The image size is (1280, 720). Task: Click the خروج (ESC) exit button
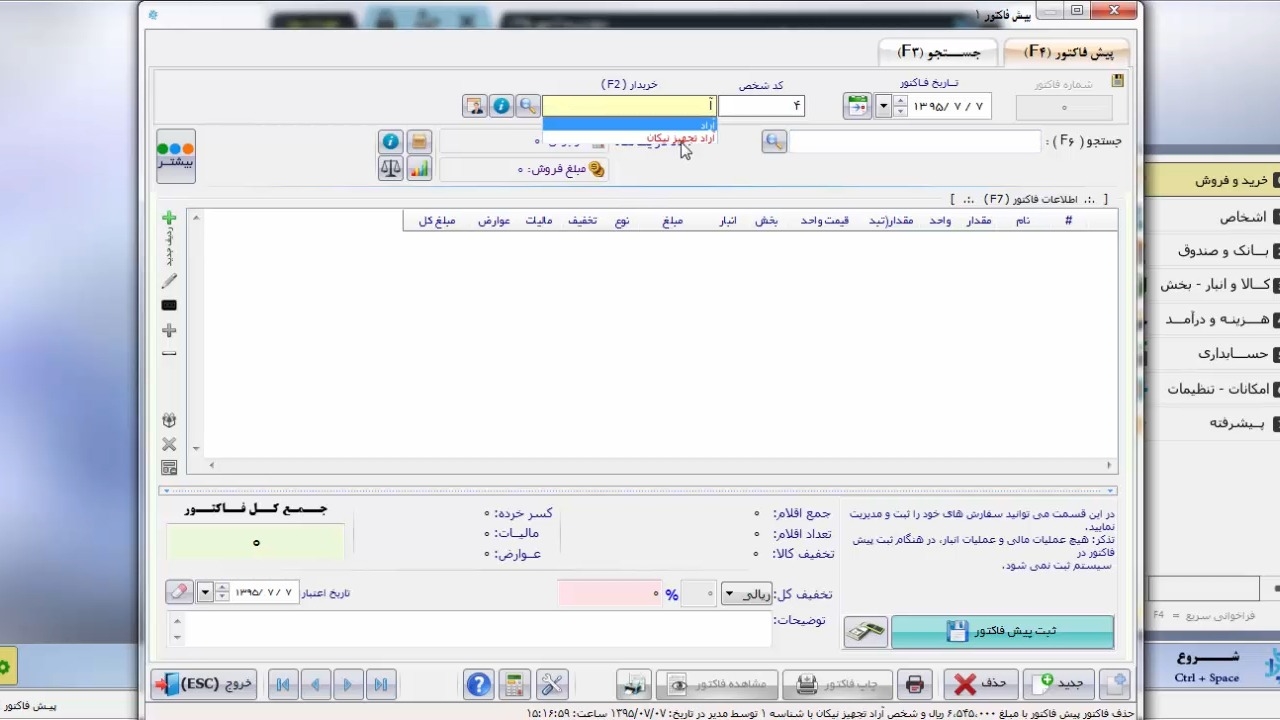tap(203, 684)
